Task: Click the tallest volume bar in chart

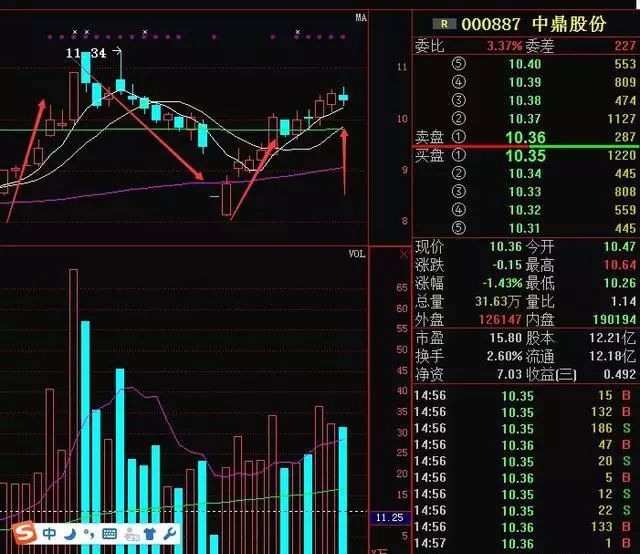Action: (73, 411)
